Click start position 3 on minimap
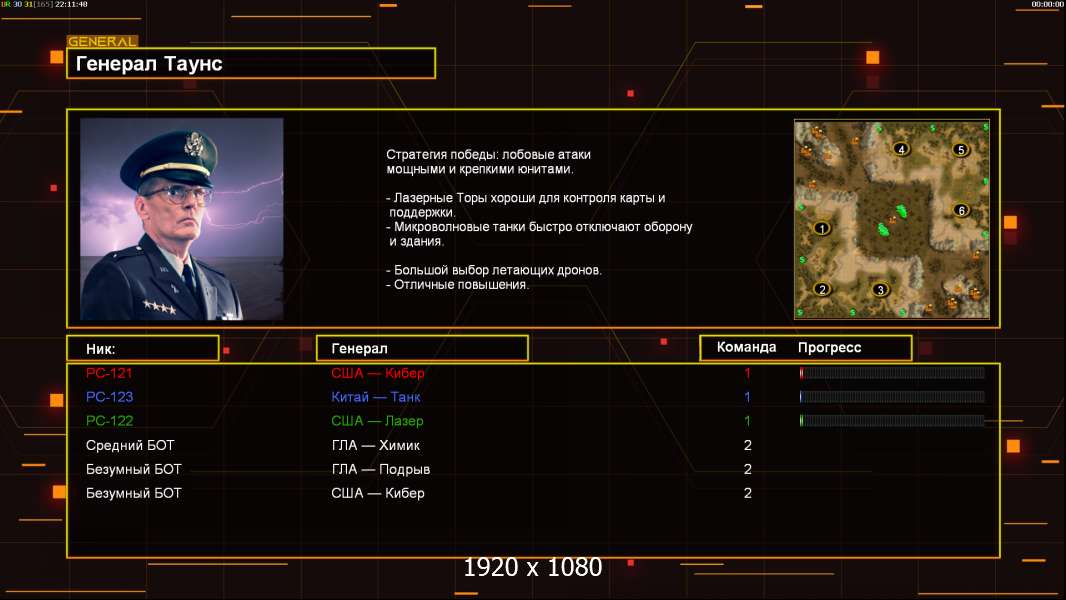Viewport: 1066px width, 600px height. (x=880, y=289)
